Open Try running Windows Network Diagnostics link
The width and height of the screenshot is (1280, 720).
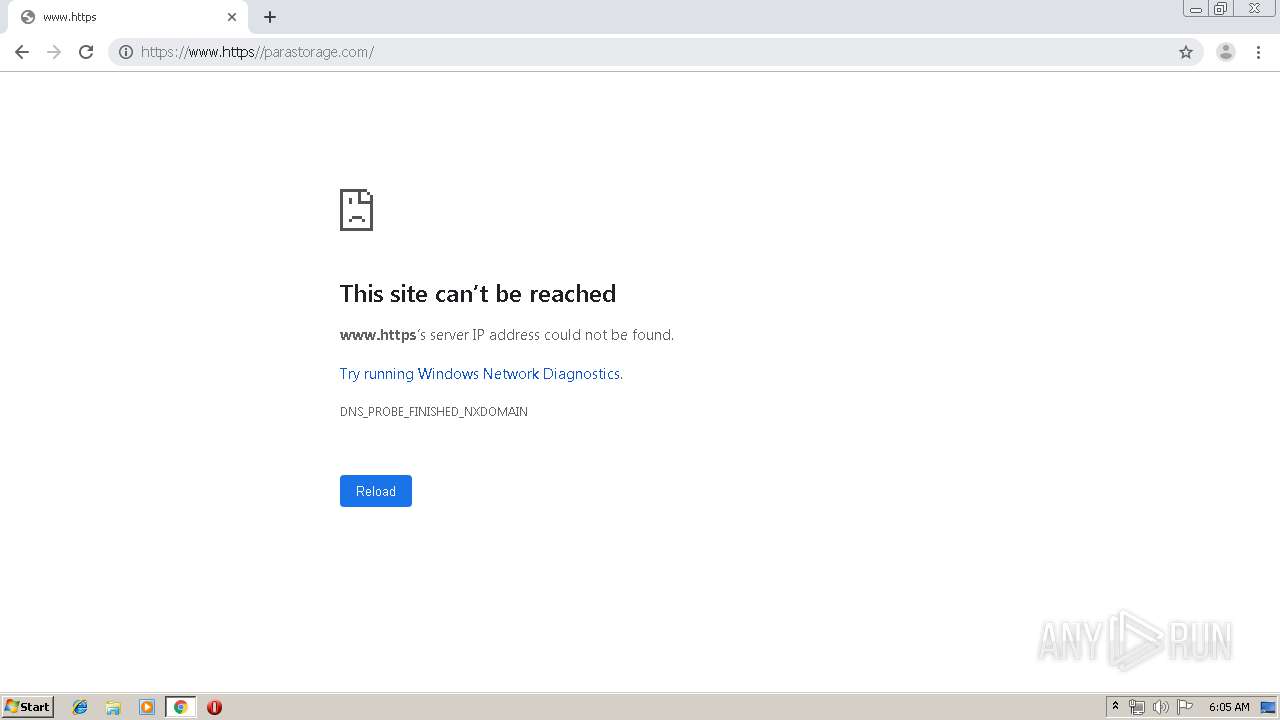click(481, 374)
